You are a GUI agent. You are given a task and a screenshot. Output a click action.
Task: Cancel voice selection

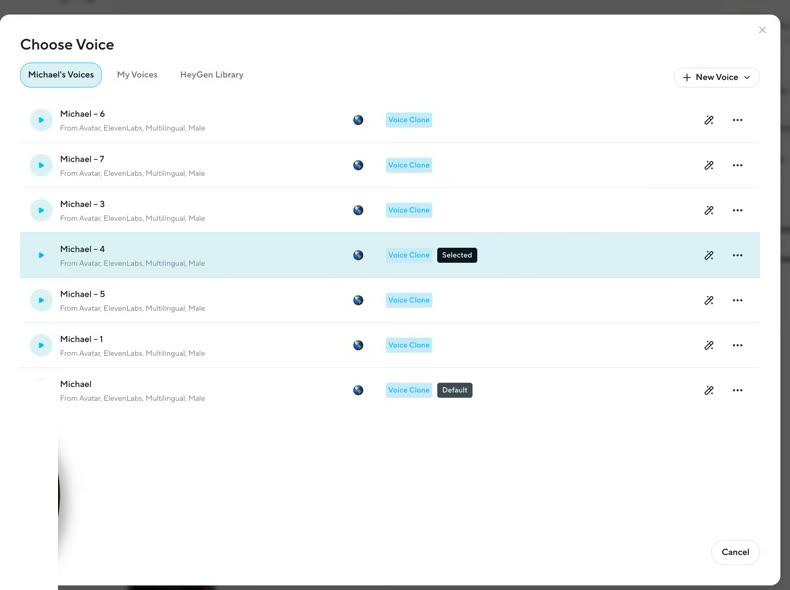coord(735,552)
